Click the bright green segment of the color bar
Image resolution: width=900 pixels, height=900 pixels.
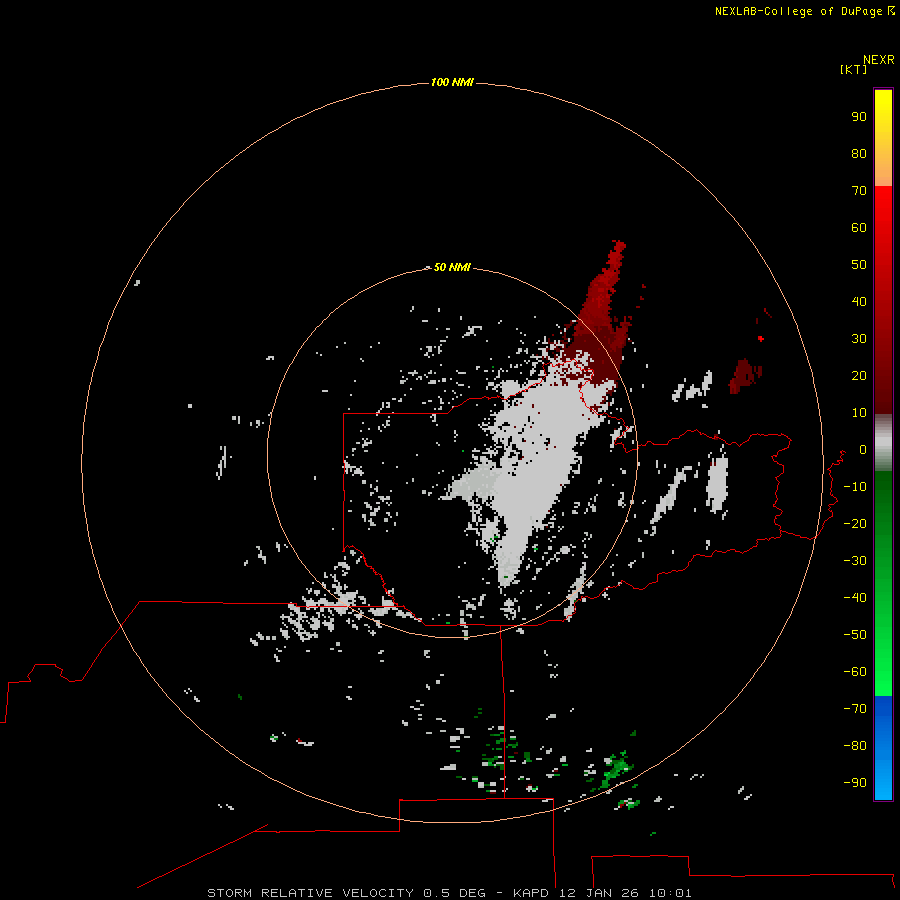tap(883, 584)
